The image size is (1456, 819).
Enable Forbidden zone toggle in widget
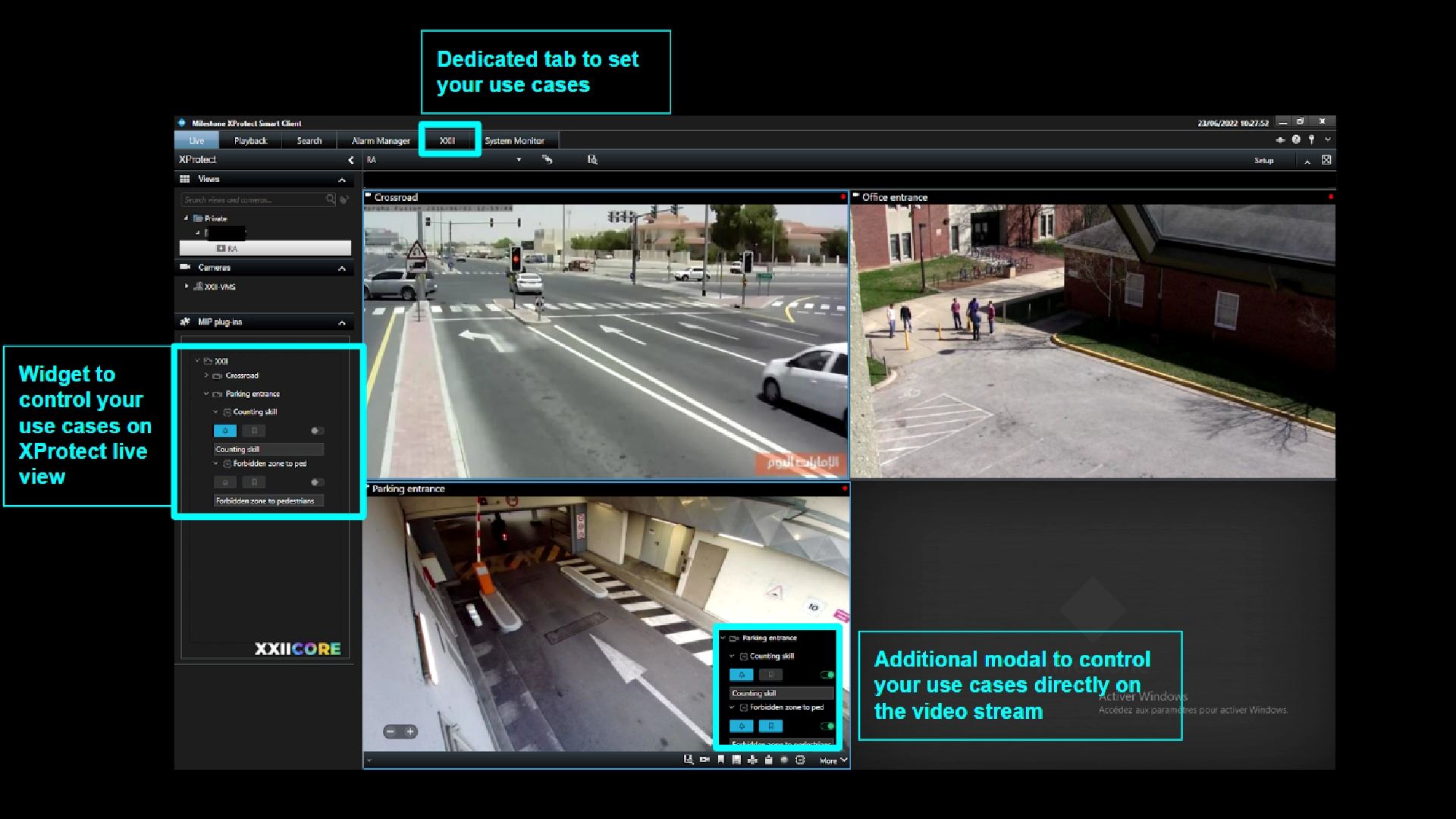pyautogui.click(x=317, y=482)
